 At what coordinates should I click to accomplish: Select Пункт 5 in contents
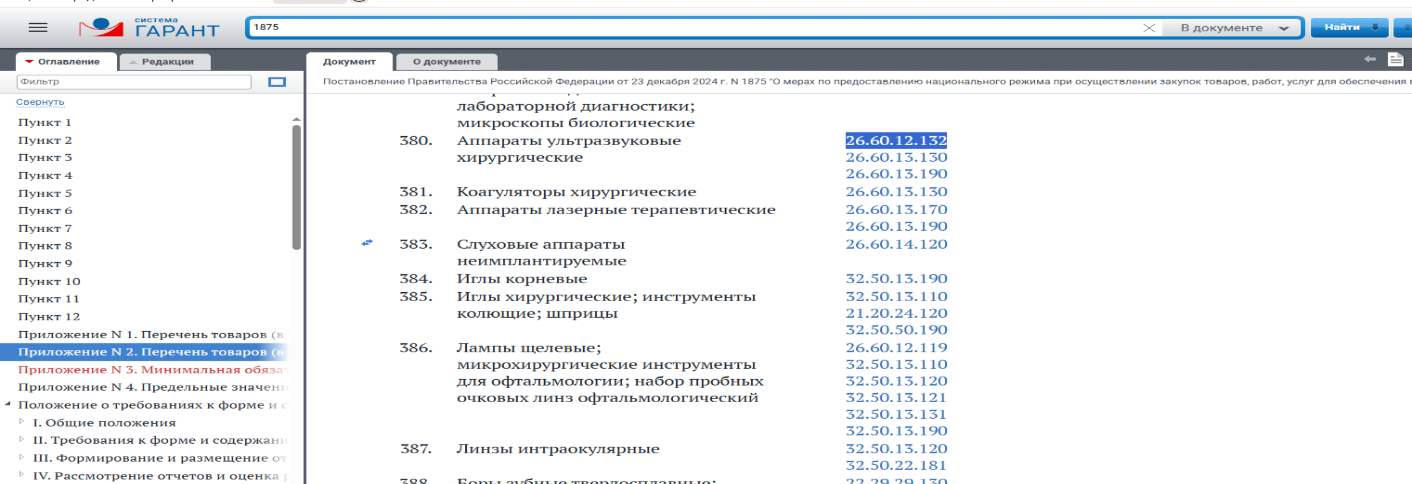click(45, 193)
